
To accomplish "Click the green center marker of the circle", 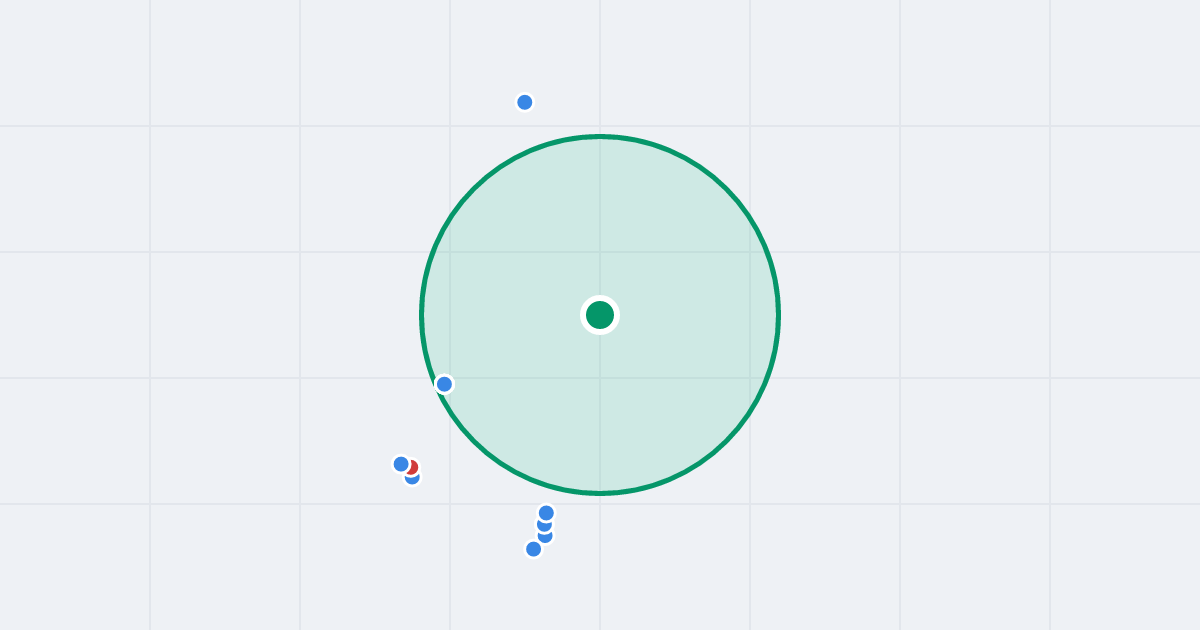I will pos(600,315).
